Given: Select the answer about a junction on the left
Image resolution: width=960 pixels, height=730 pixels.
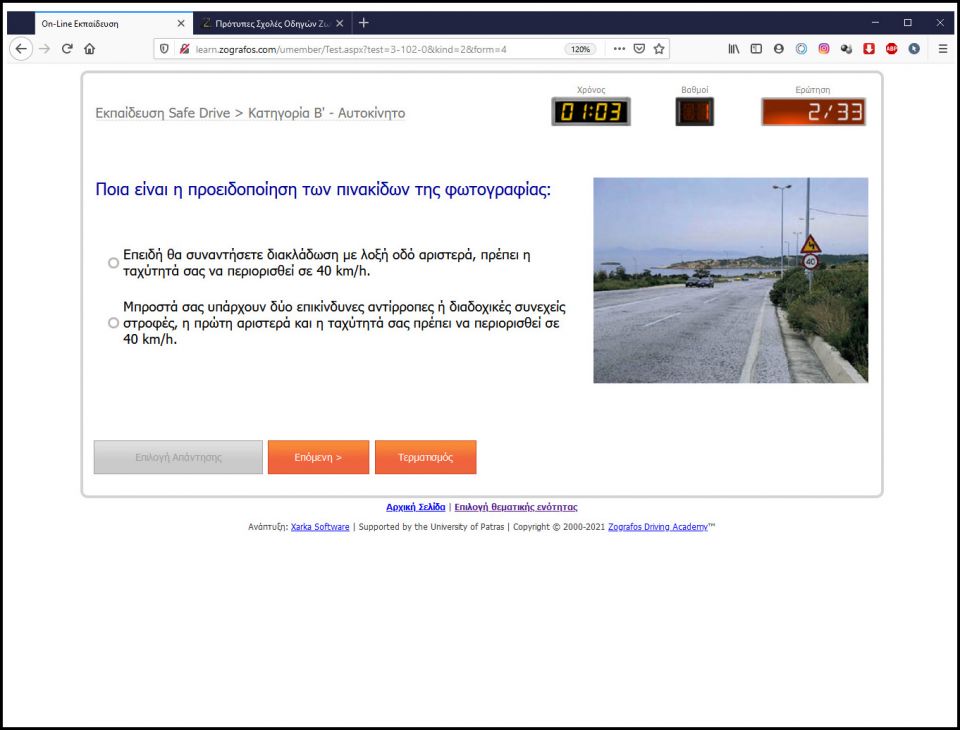Looking at the screenshot, I should tap(113, 263).
